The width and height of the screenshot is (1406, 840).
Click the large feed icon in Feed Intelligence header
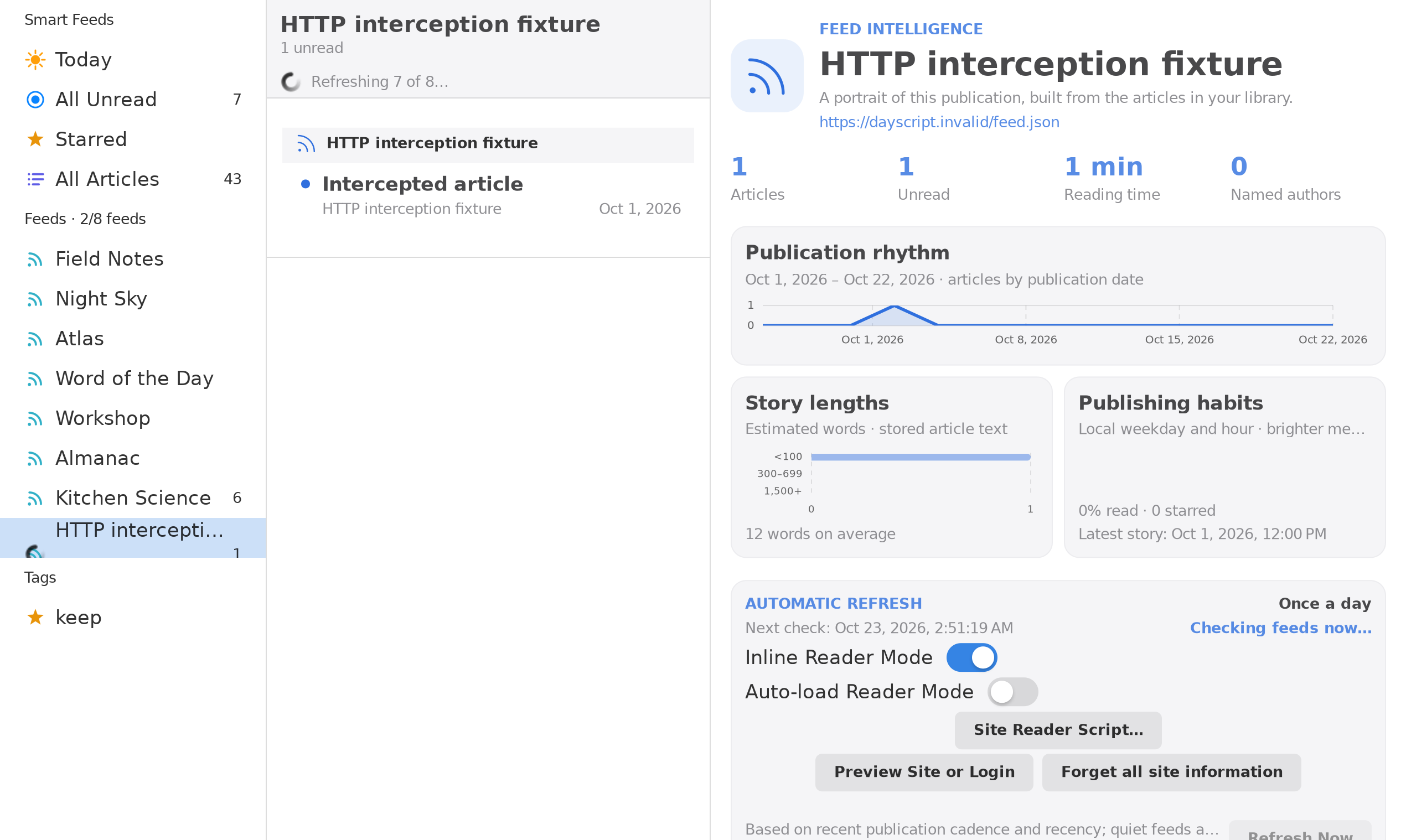coord(767,75)
